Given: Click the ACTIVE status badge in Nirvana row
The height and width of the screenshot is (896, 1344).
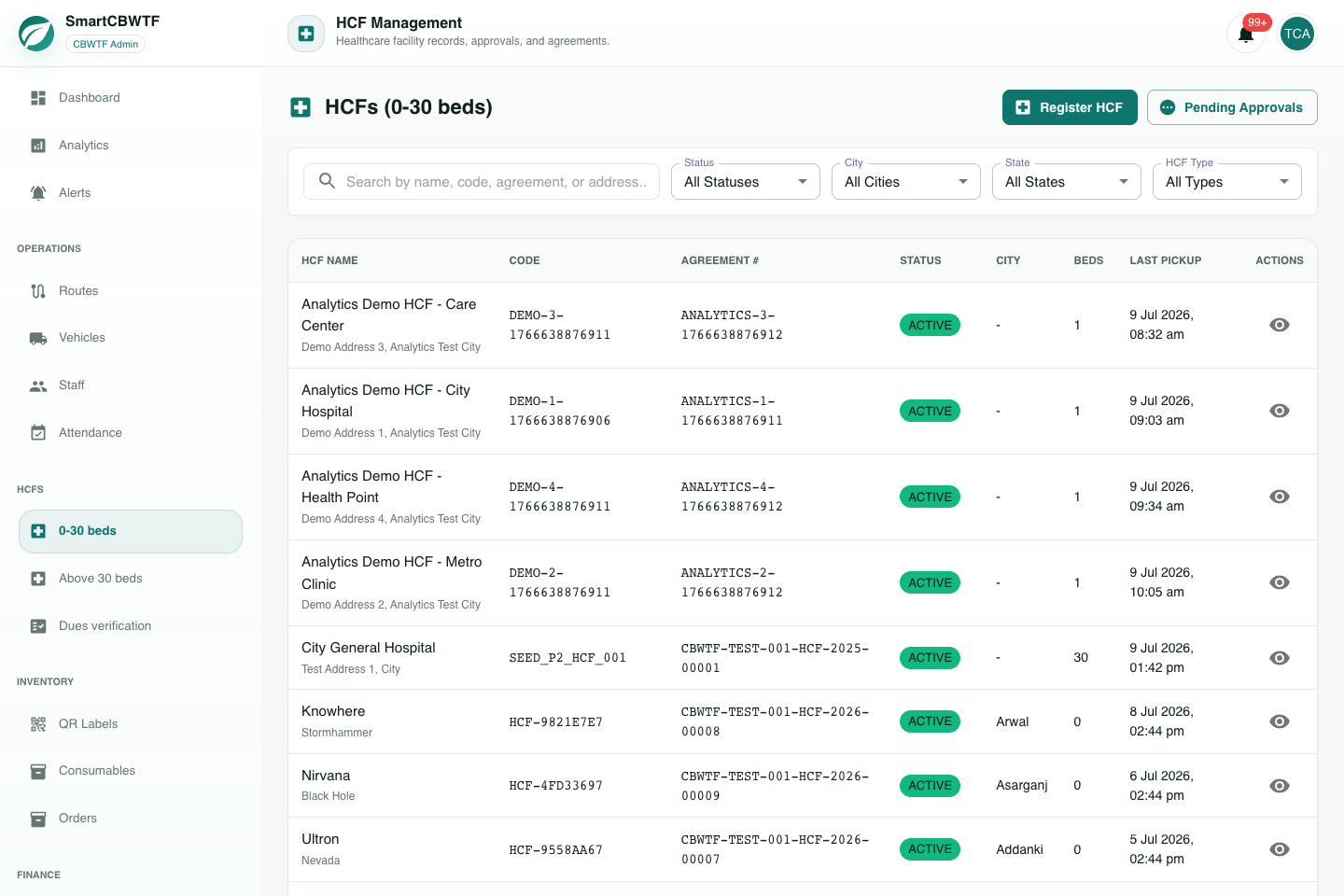Looking at the screenshot, I should click(x=930, y=786).
